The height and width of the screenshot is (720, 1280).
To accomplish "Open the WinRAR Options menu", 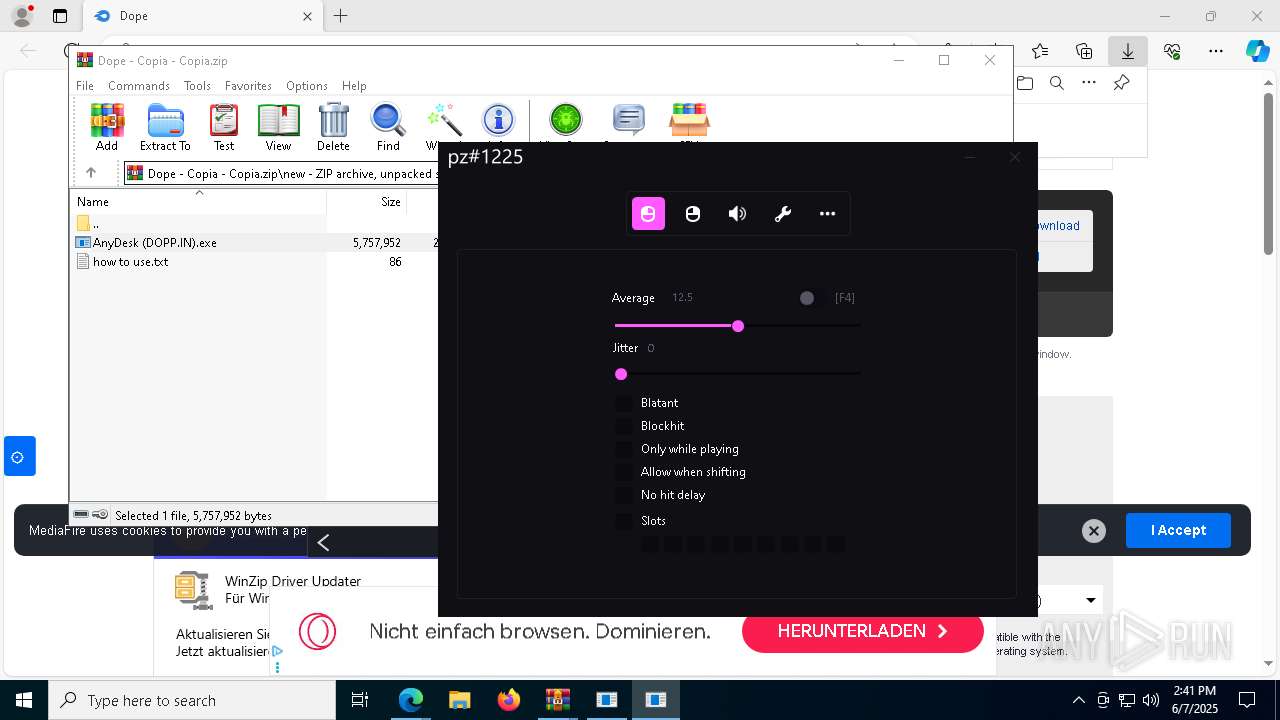I will (x=307, y=86).
